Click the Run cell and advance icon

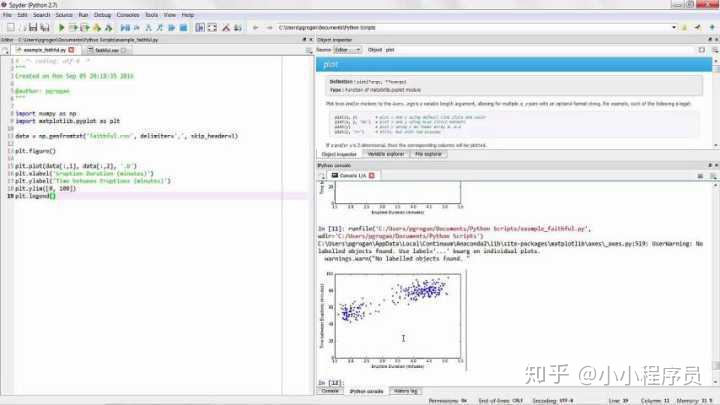click(x=85, y=28)
